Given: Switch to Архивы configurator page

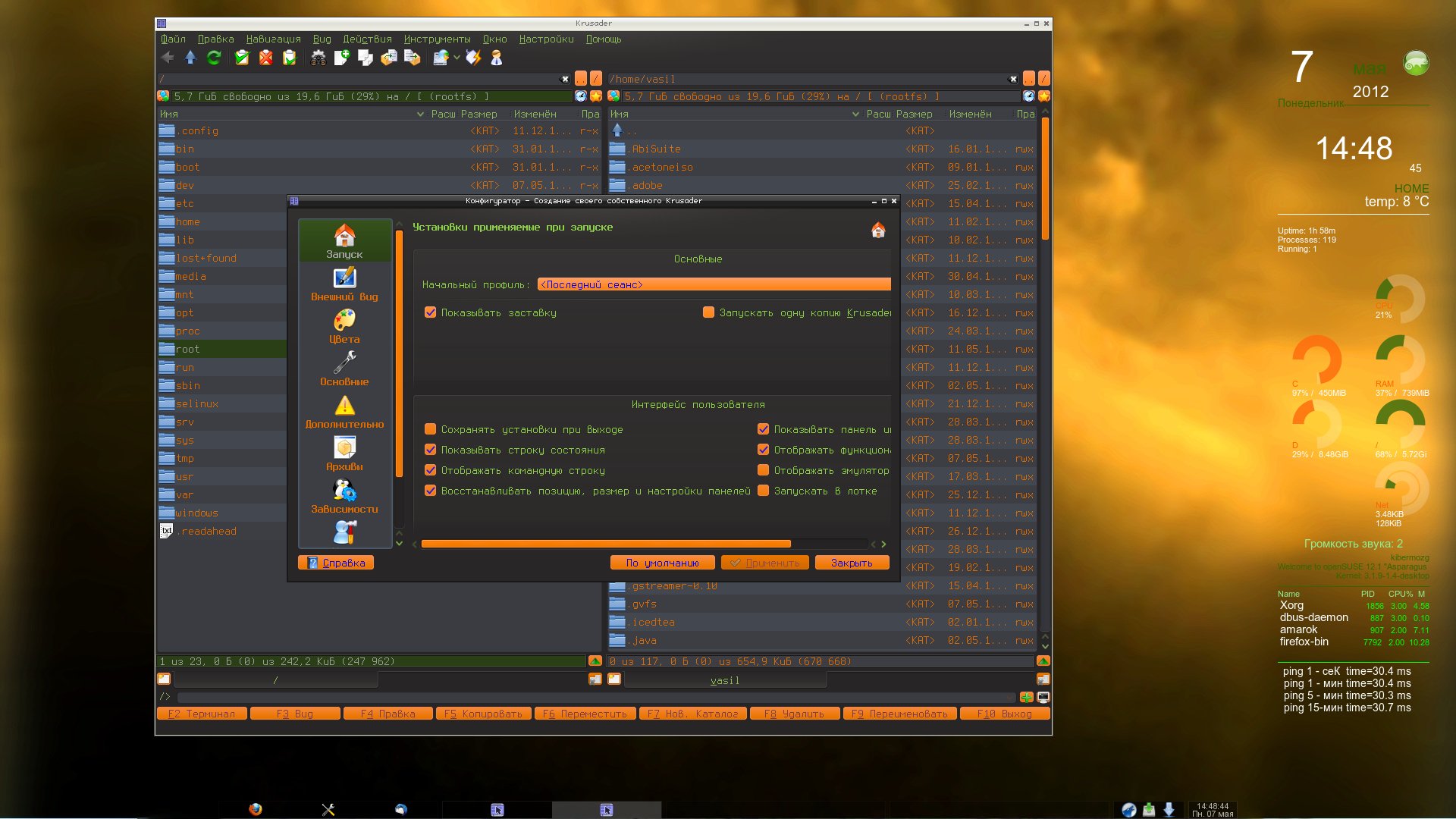Looking at the screenshot, I should [x=344, y=454].
